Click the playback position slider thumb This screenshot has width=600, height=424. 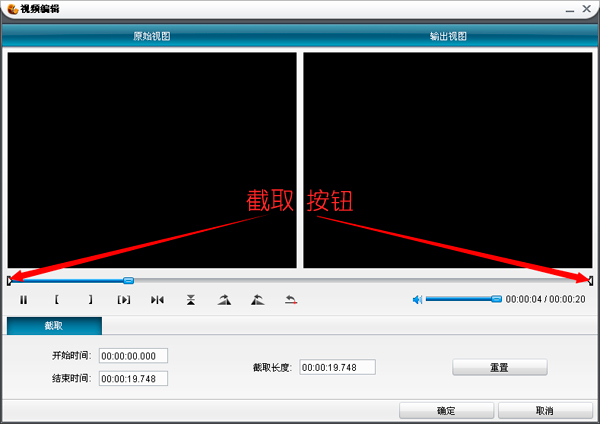(129, 280)
